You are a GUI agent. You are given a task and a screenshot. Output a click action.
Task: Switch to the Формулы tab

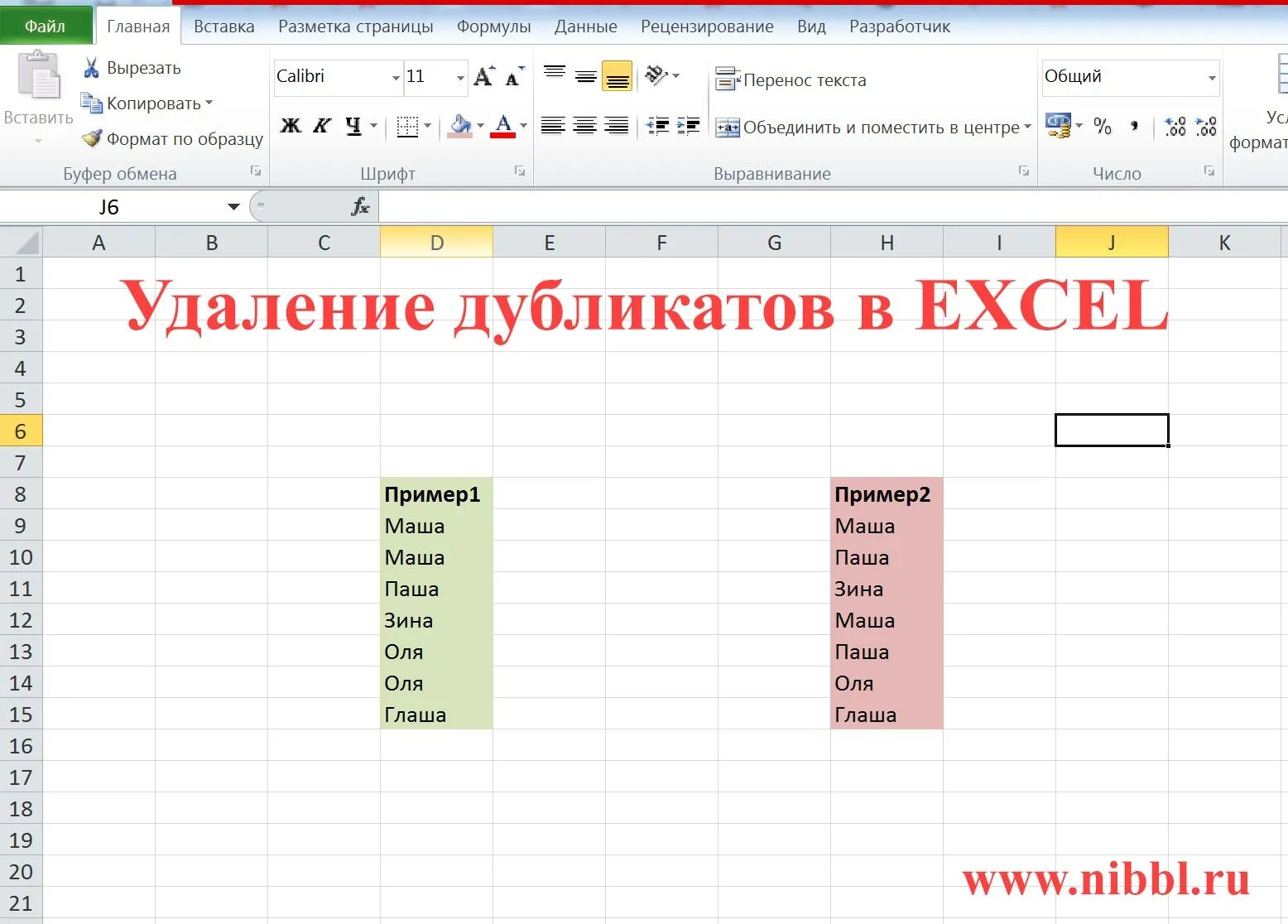[494, 26]
